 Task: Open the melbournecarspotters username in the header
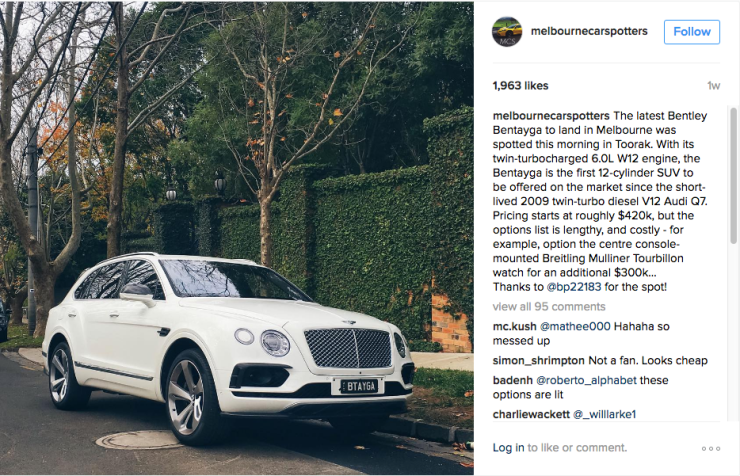[x=589, y=31]
